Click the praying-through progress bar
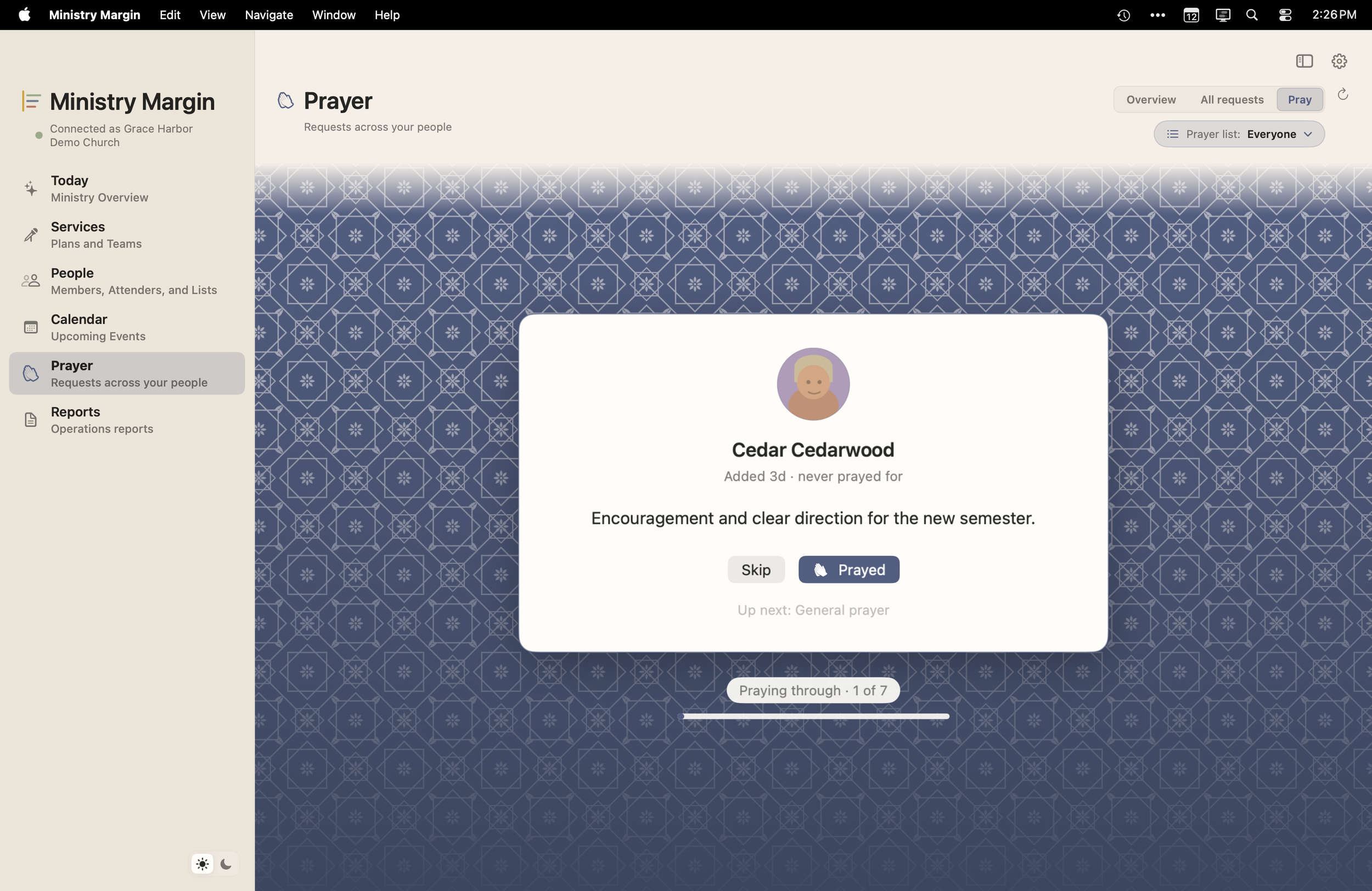The width and height of the screenshot is (1372, 891). coord(813,717)
